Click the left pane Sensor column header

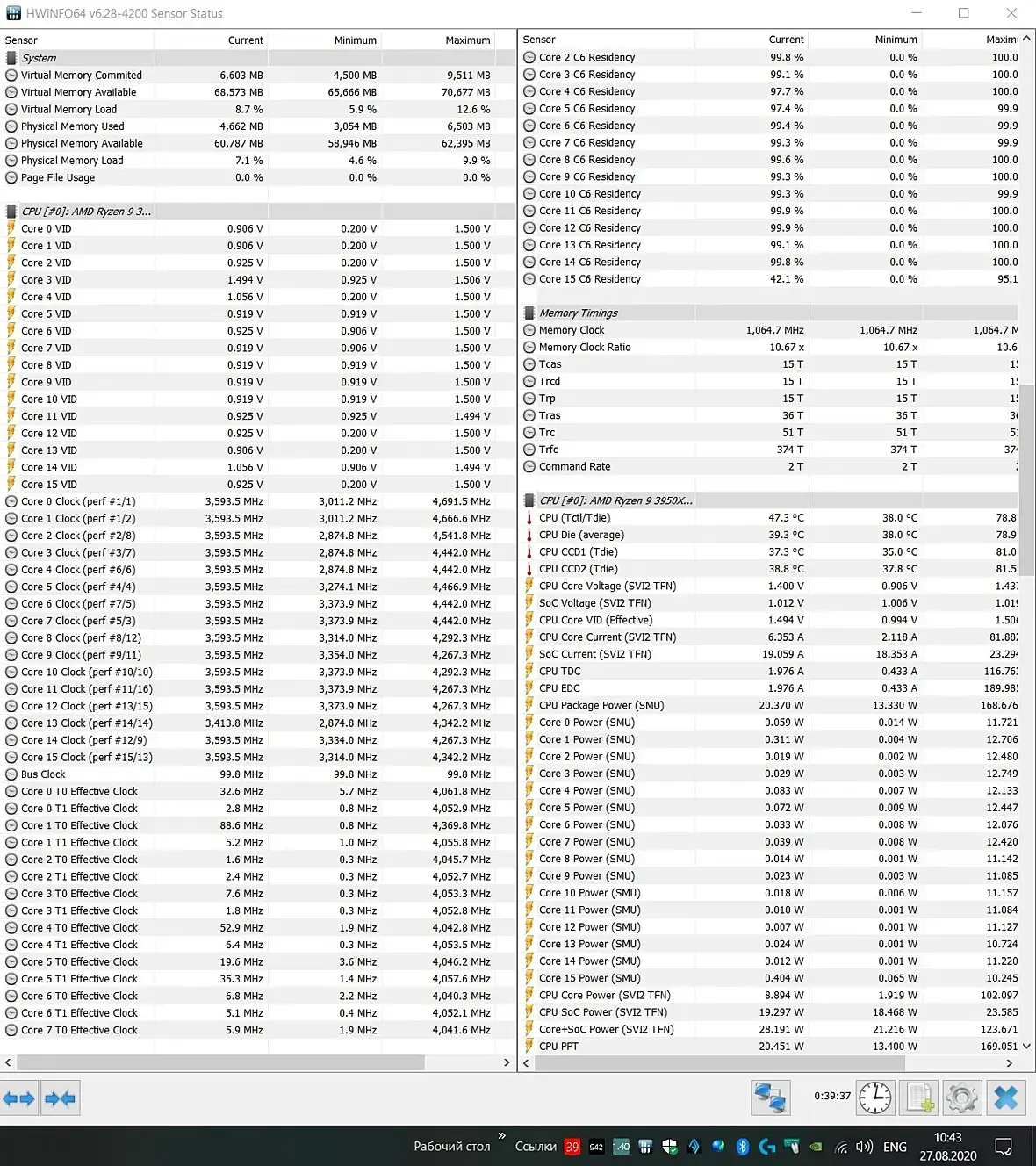(x=77, y=40)
